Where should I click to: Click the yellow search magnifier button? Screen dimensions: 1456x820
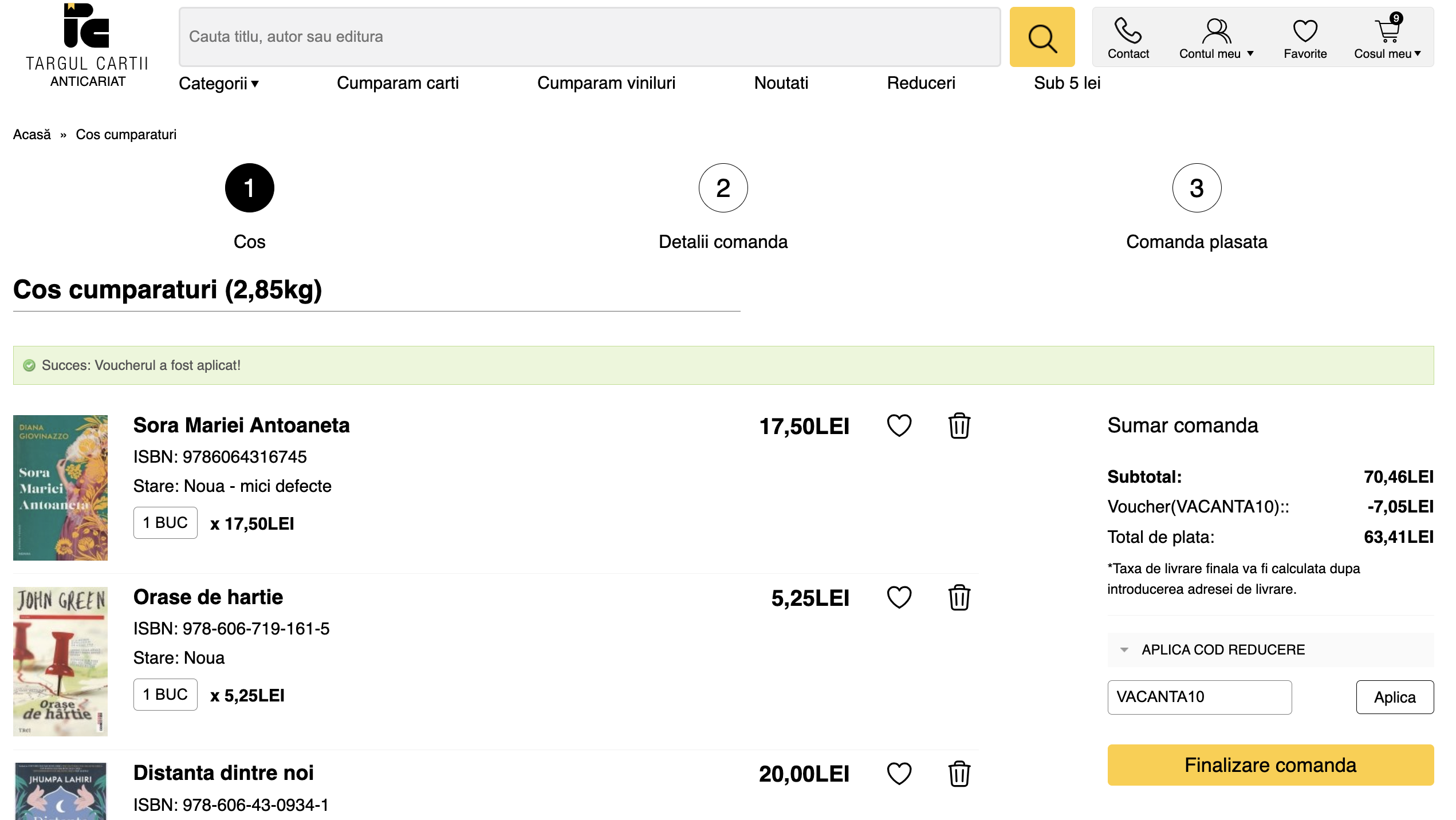pos(1041,37)
